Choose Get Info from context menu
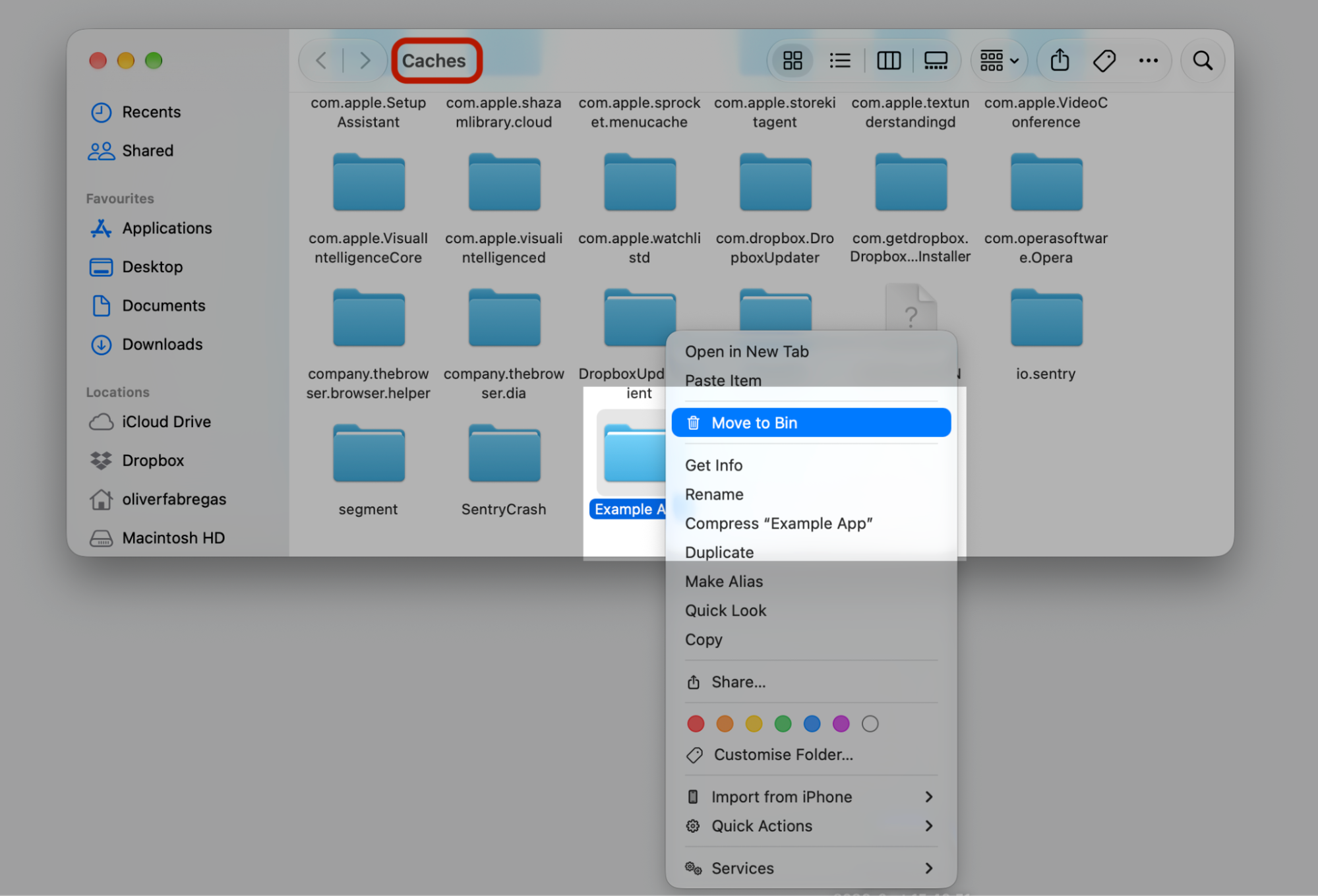1318x896 pixels. point(811,465)
